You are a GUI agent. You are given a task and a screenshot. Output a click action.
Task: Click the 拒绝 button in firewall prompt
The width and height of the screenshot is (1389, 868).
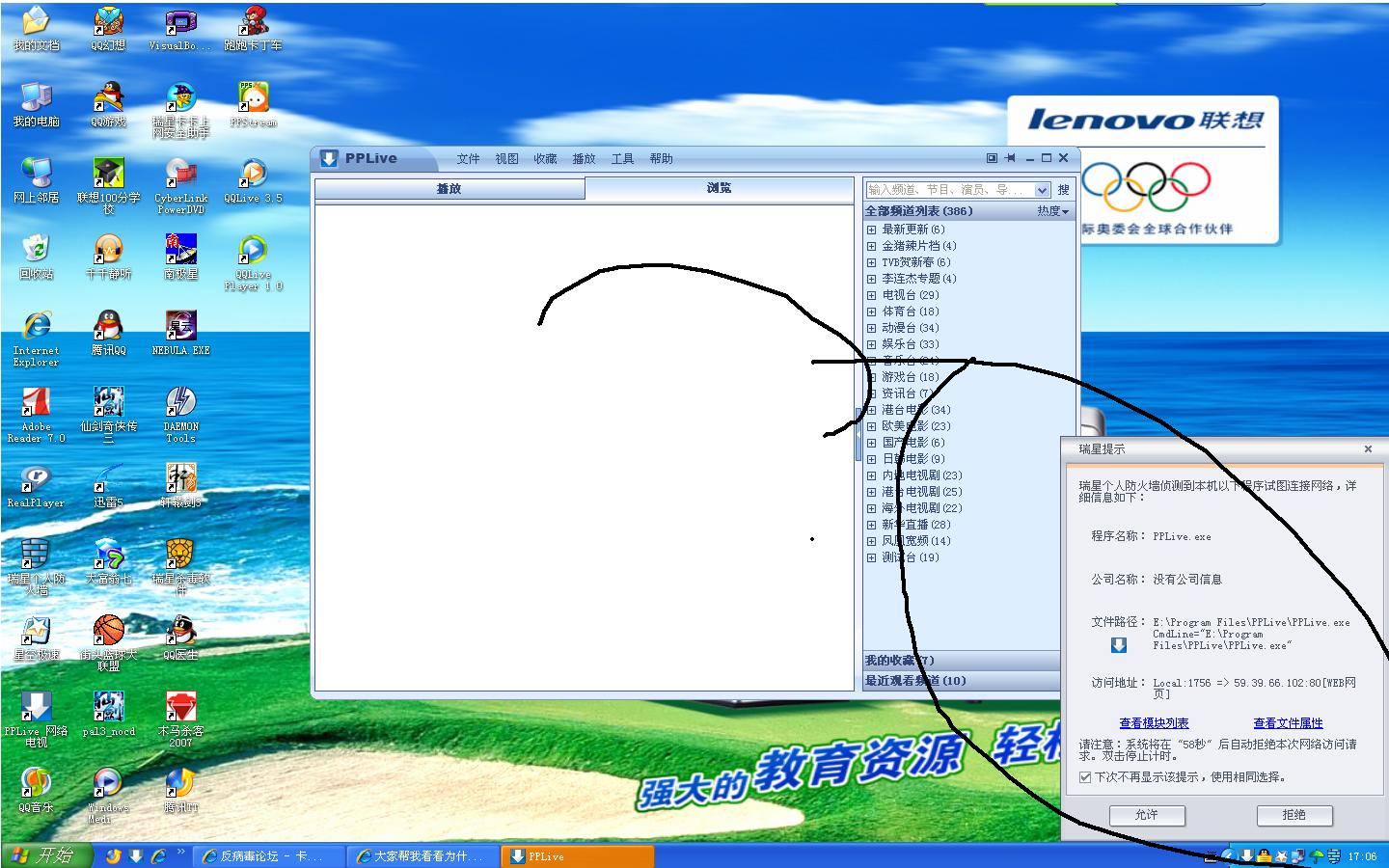point(1294,815)
